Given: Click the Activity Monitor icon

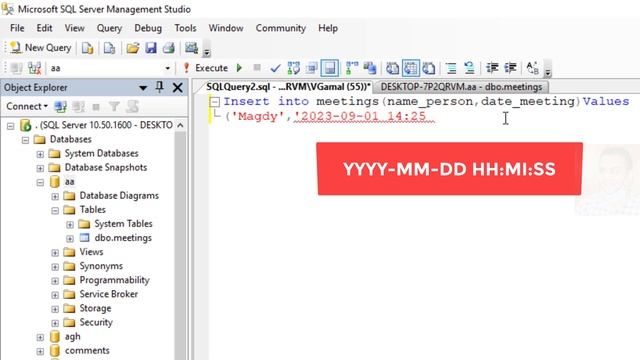Looking at the screenshot, I should [191, 48].
